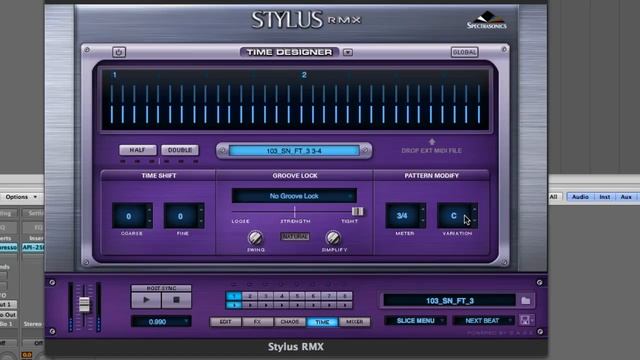Click the GLOBAL button
The image size is (640, 360).
tap(464, 52)
